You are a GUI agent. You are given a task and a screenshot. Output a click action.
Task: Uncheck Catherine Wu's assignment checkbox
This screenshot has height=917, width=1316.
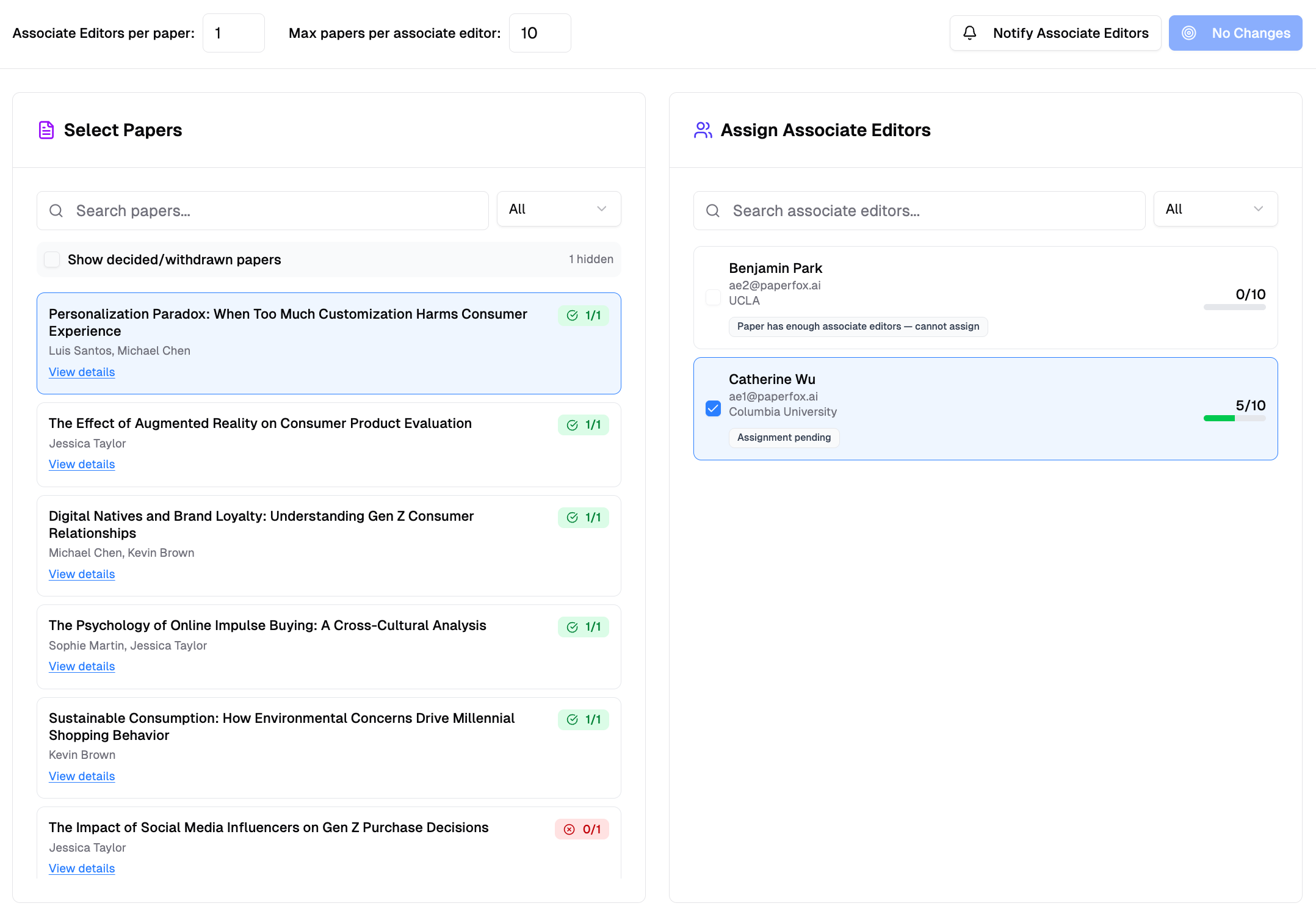713,408
